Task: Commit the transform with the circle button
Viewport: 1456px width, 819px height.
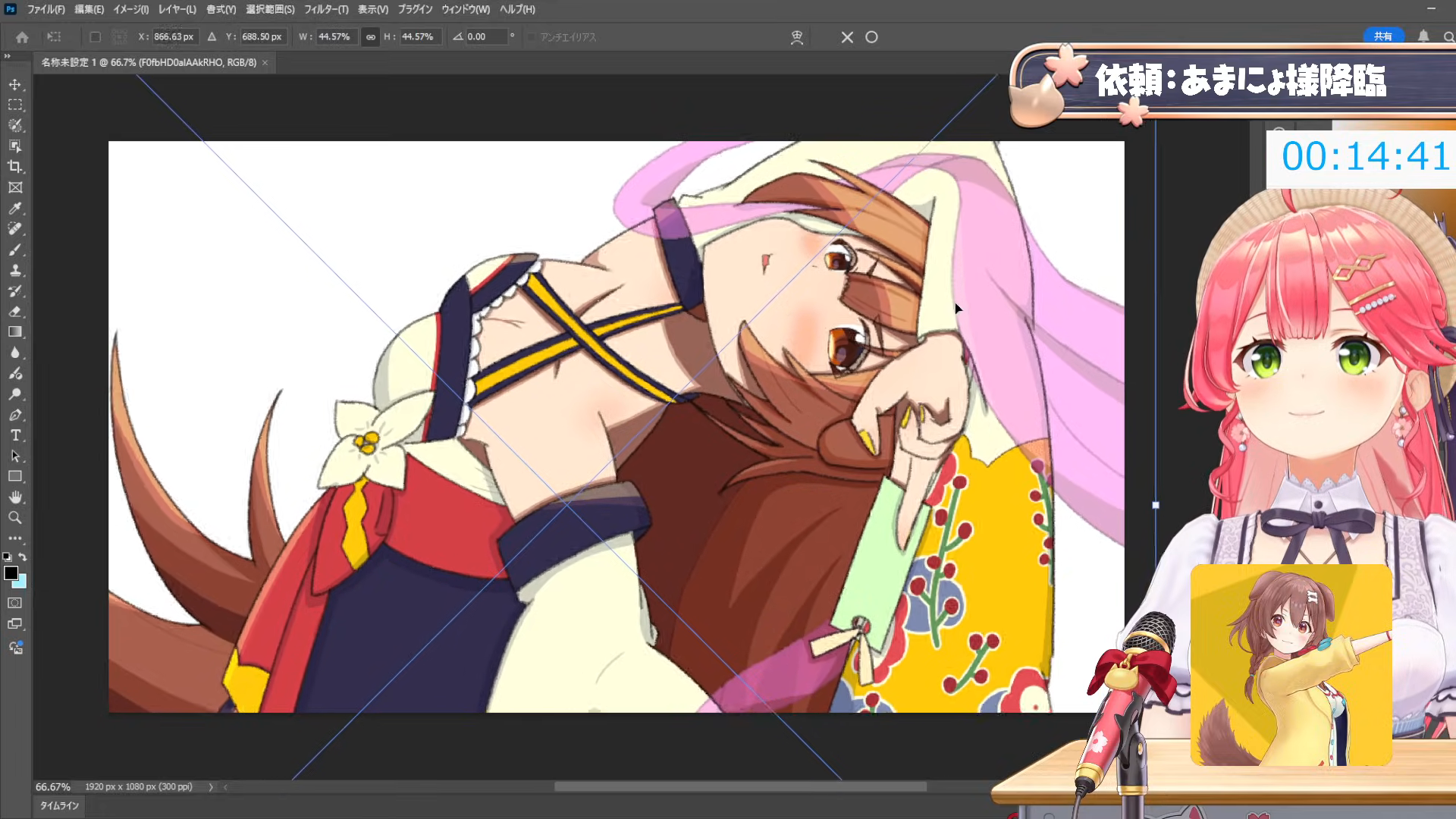Action: point(871,37)
